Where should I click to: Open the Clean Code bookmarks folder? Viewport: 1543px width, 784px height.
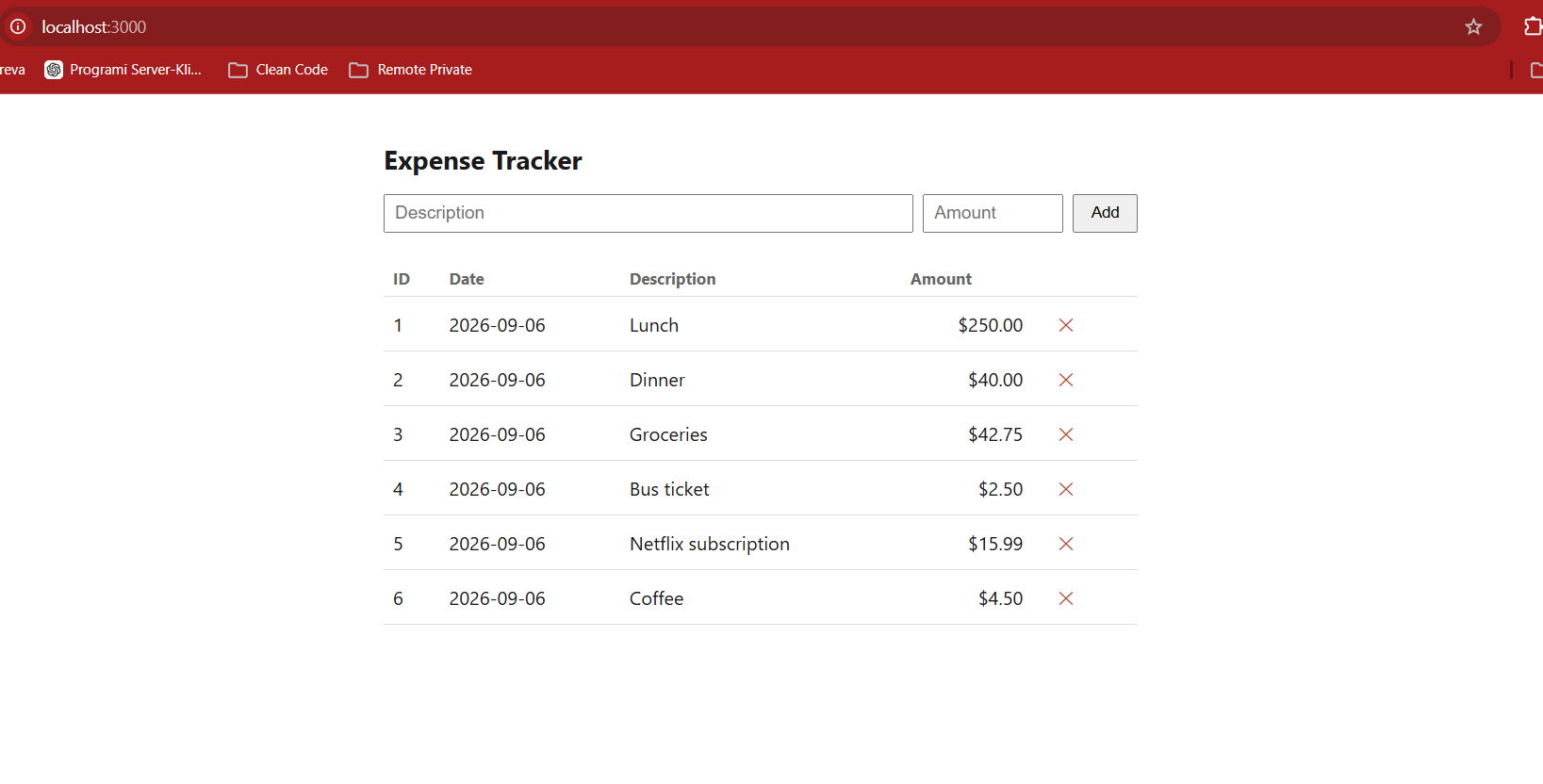[x=278, y=70]
